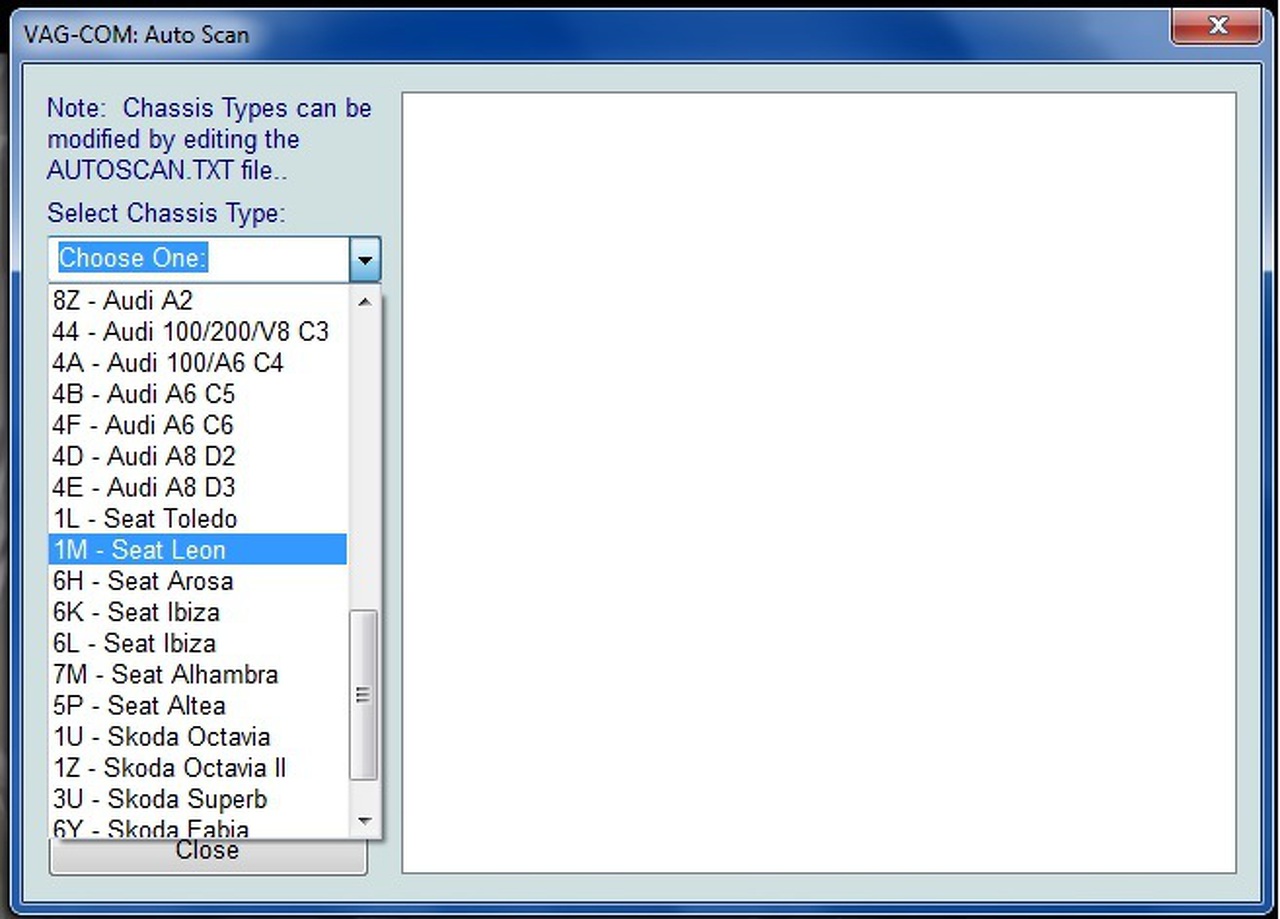The height and width of the screenshot is (919, 1280).
Task: Click the list scrollbar up arrow
Action: 364,301
